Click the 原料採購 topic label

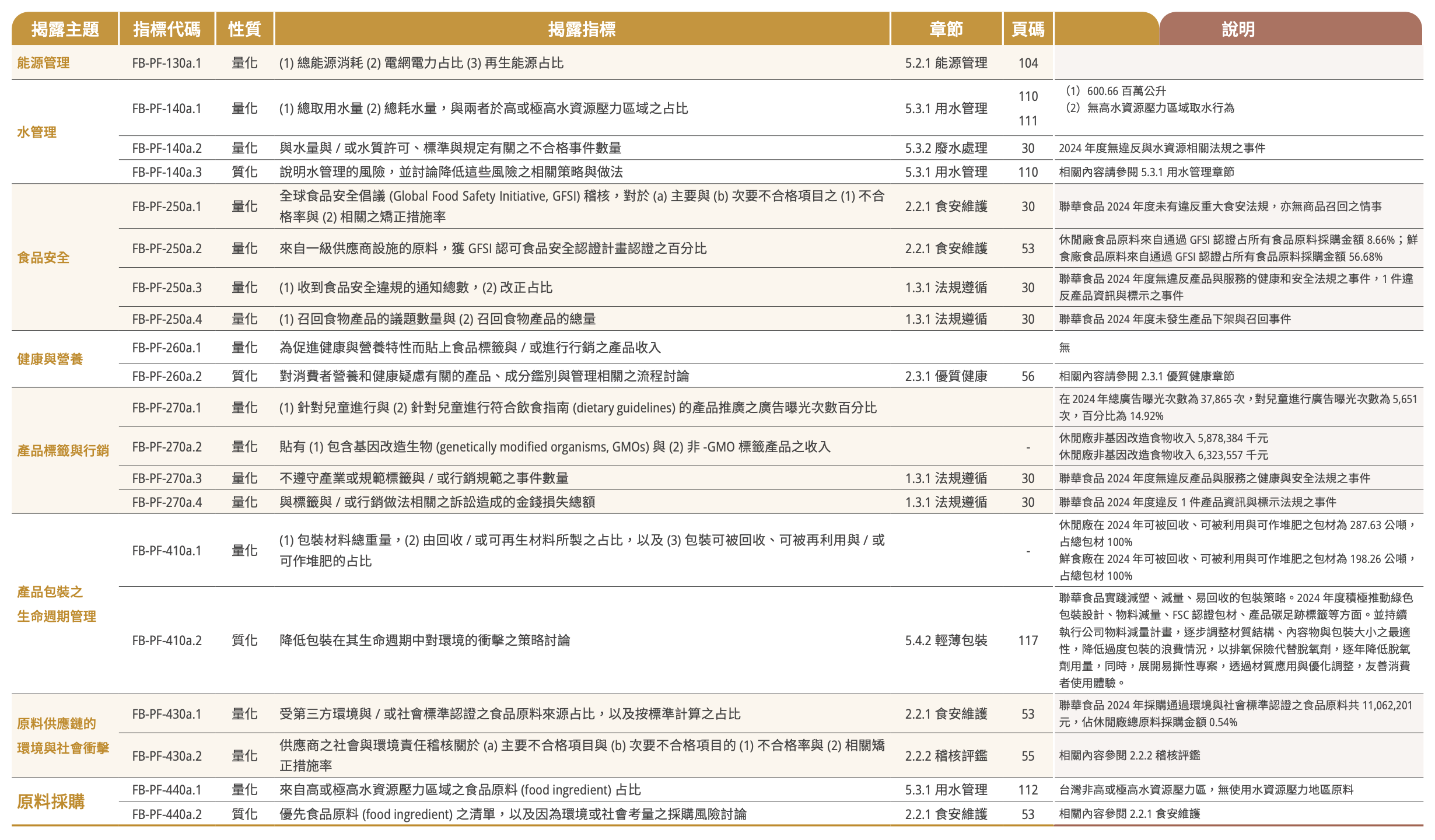point(51,801)
